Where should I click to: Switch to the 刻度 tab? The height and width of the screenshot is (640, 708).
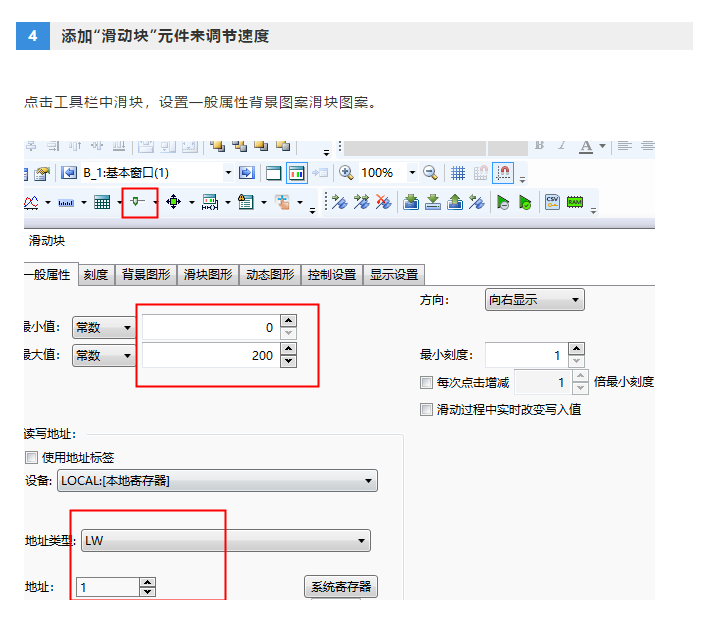tap(96, 275)
